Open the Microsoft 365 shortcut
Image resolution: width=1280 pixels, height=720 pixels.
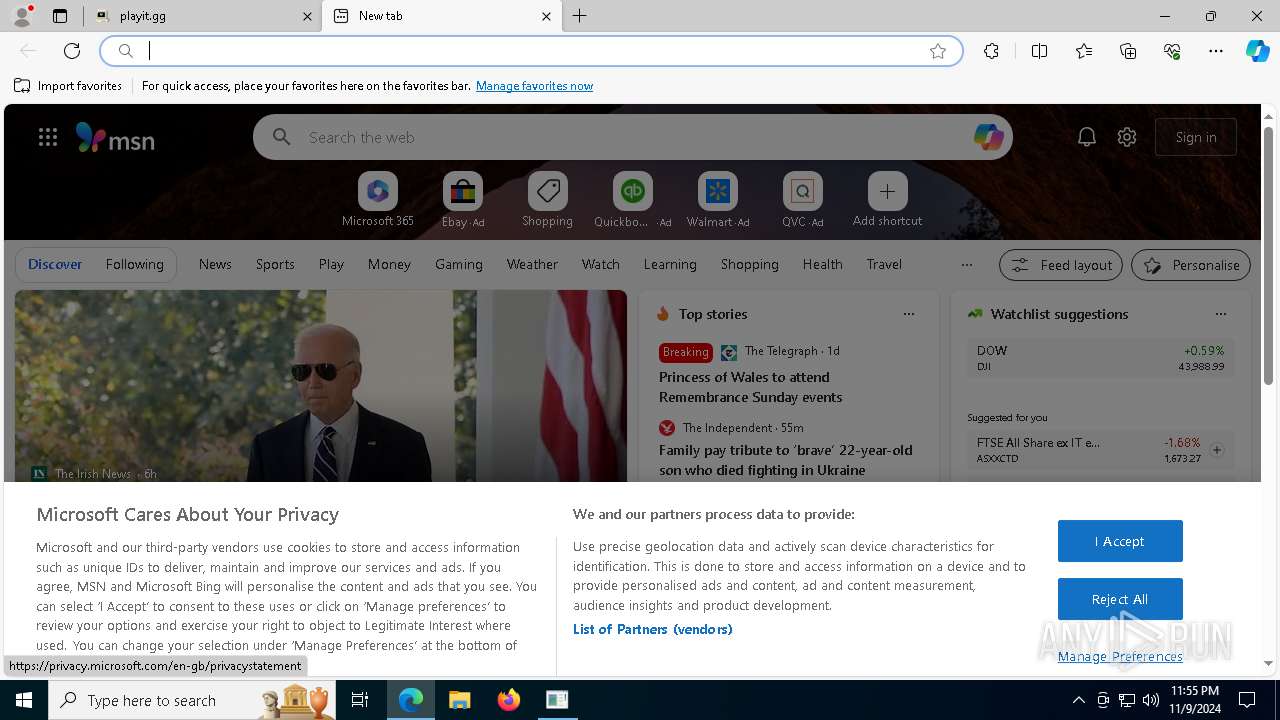point(378,200)
